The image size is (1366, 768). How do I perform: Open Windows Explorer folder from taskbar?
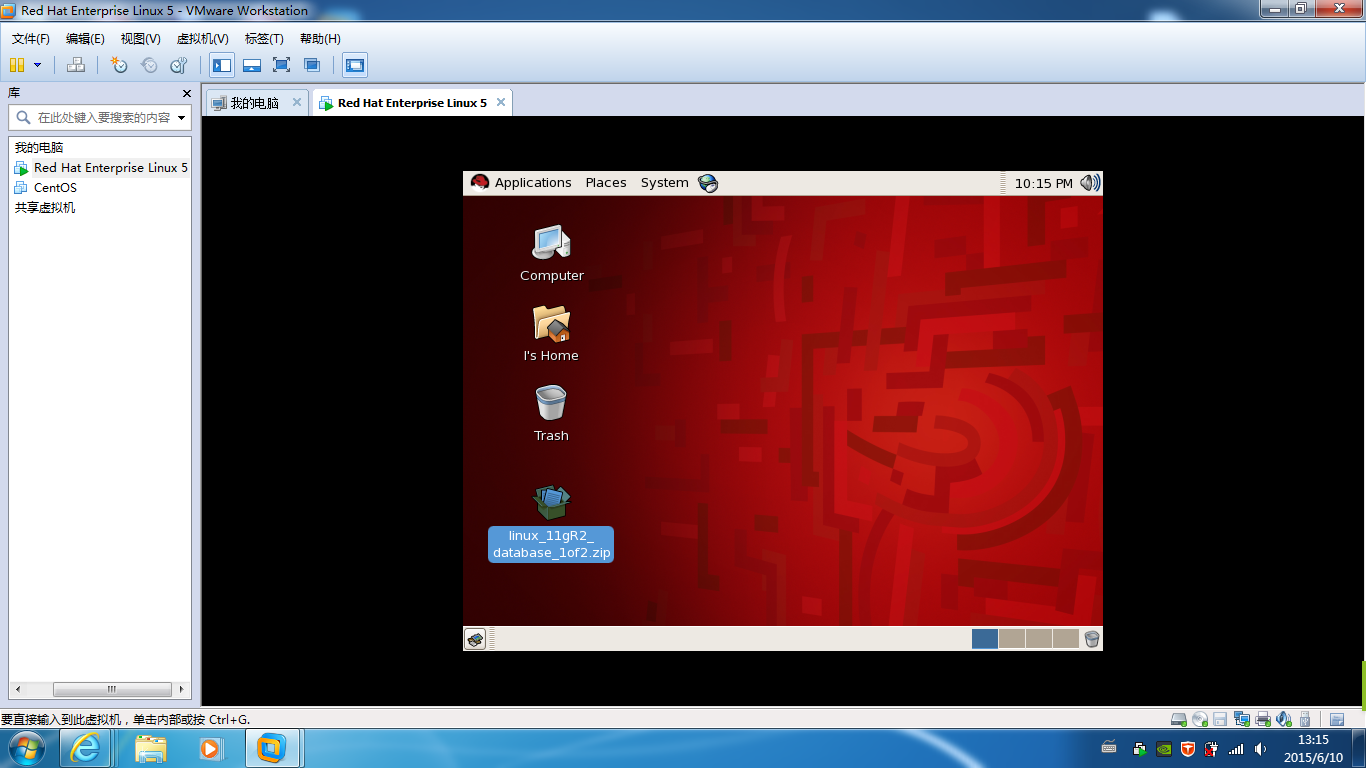point(151,748)
